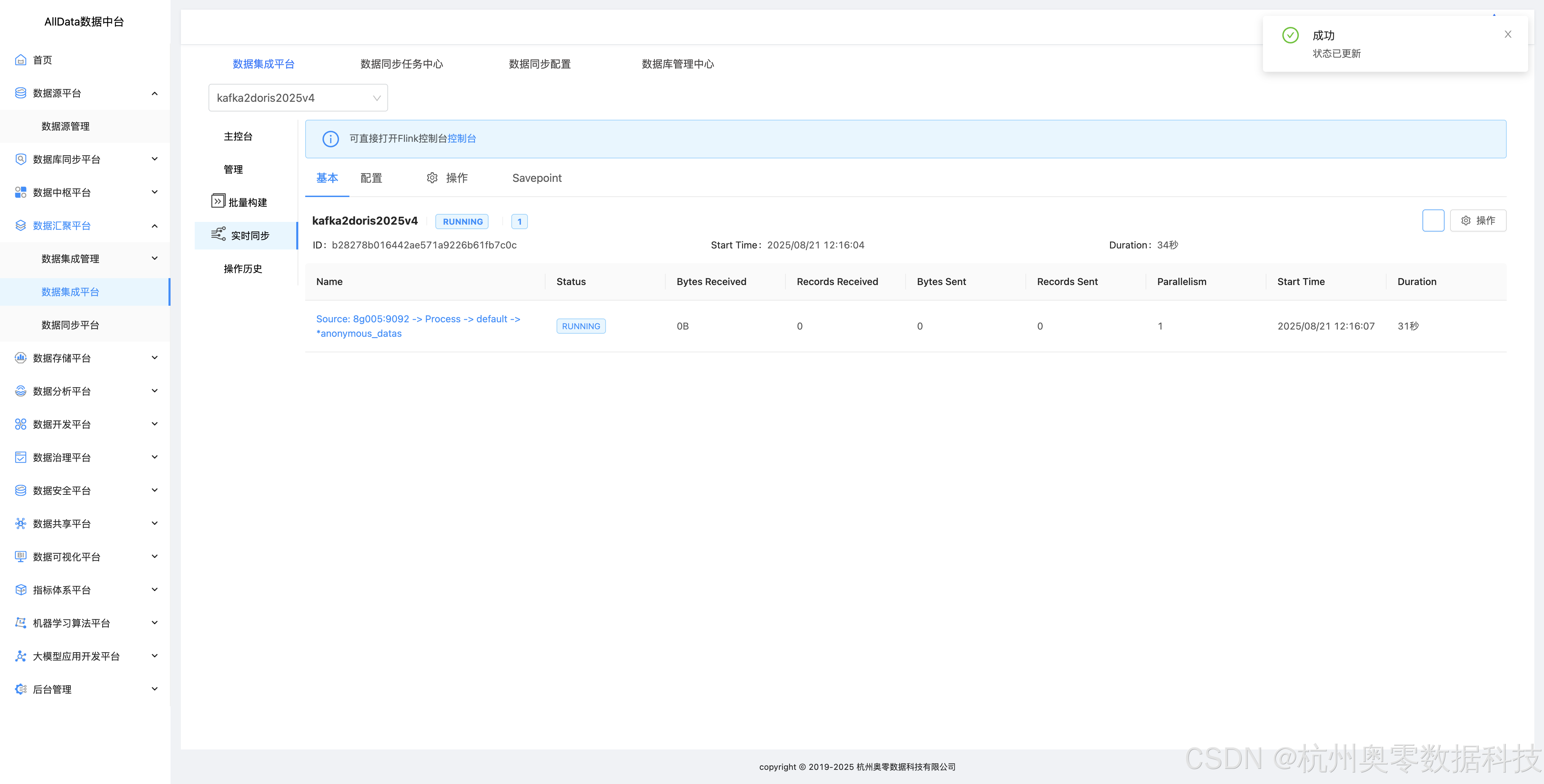This screenshot has width=1544, height=784.
Task: Expand the 数据开发平台 menu chevron
Action: pos(155,423)
